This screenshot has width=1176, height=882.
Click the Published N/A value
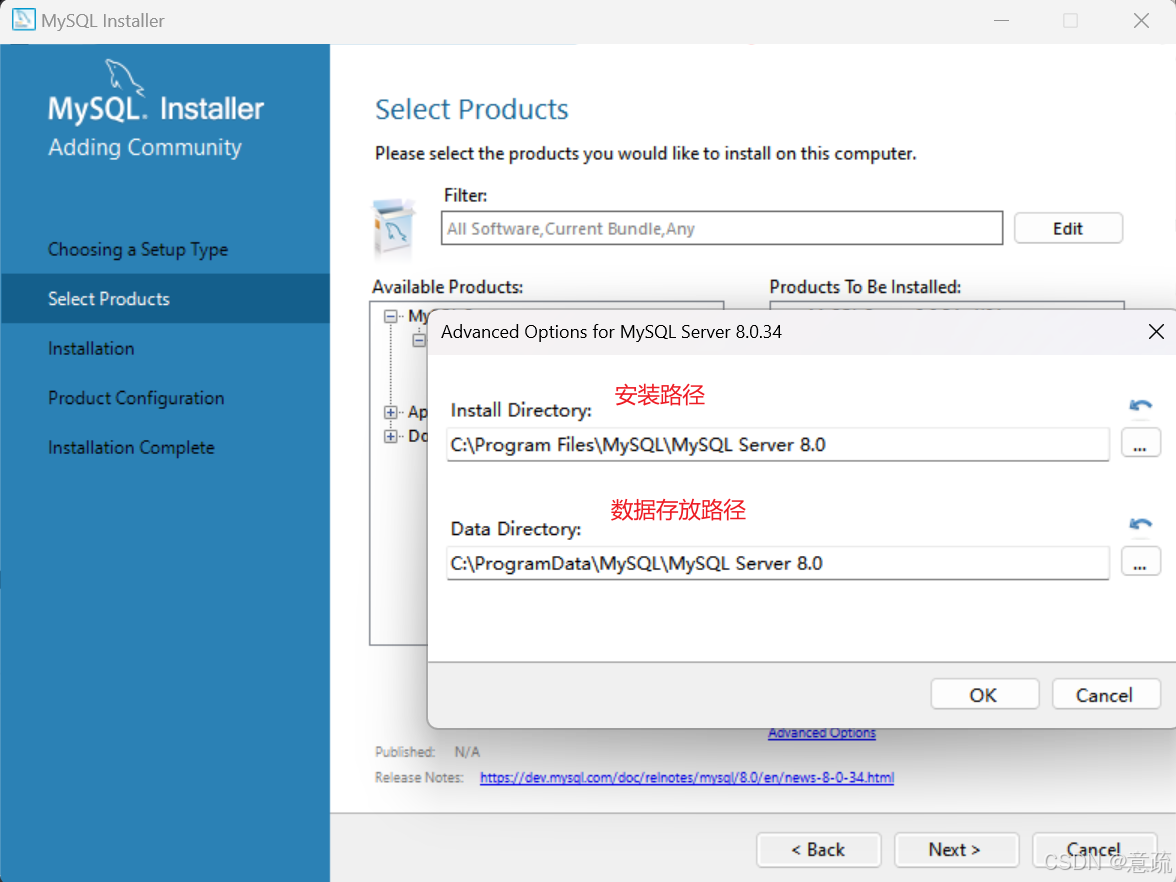pyautogui.click(x=467, y=752)
